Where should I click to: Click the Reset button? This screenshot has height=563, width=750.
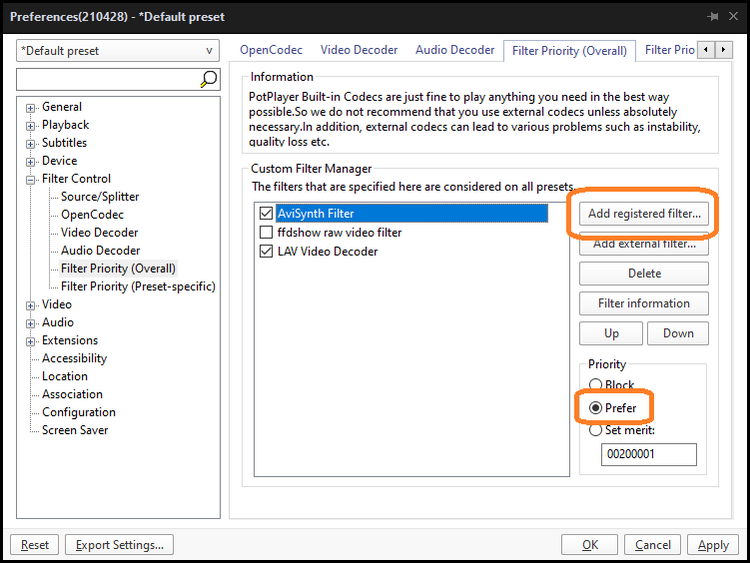[x=34, y=545]
